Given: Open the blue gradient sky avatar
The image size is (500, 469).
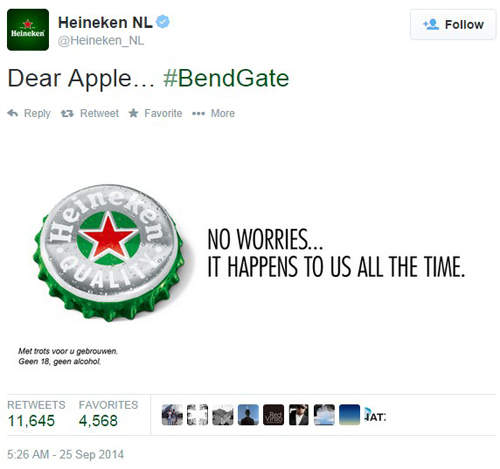Looking at the screenshot, I should pos(349,415).
